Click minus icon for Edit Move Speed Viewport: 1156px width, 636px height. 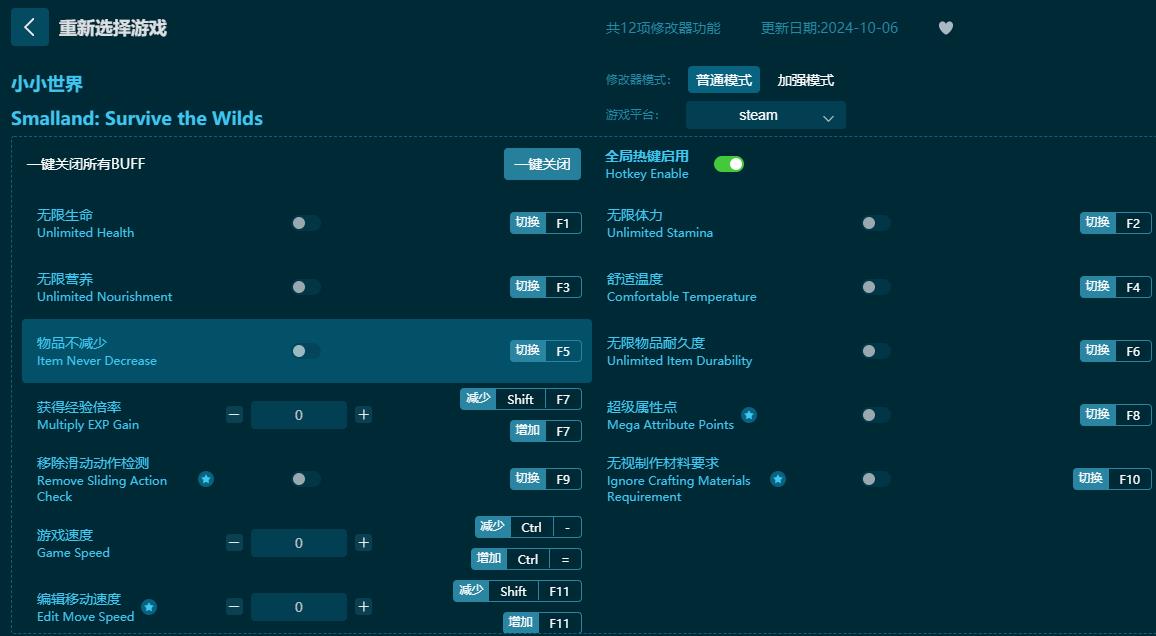pyautogui.click(x=234, y=606)
